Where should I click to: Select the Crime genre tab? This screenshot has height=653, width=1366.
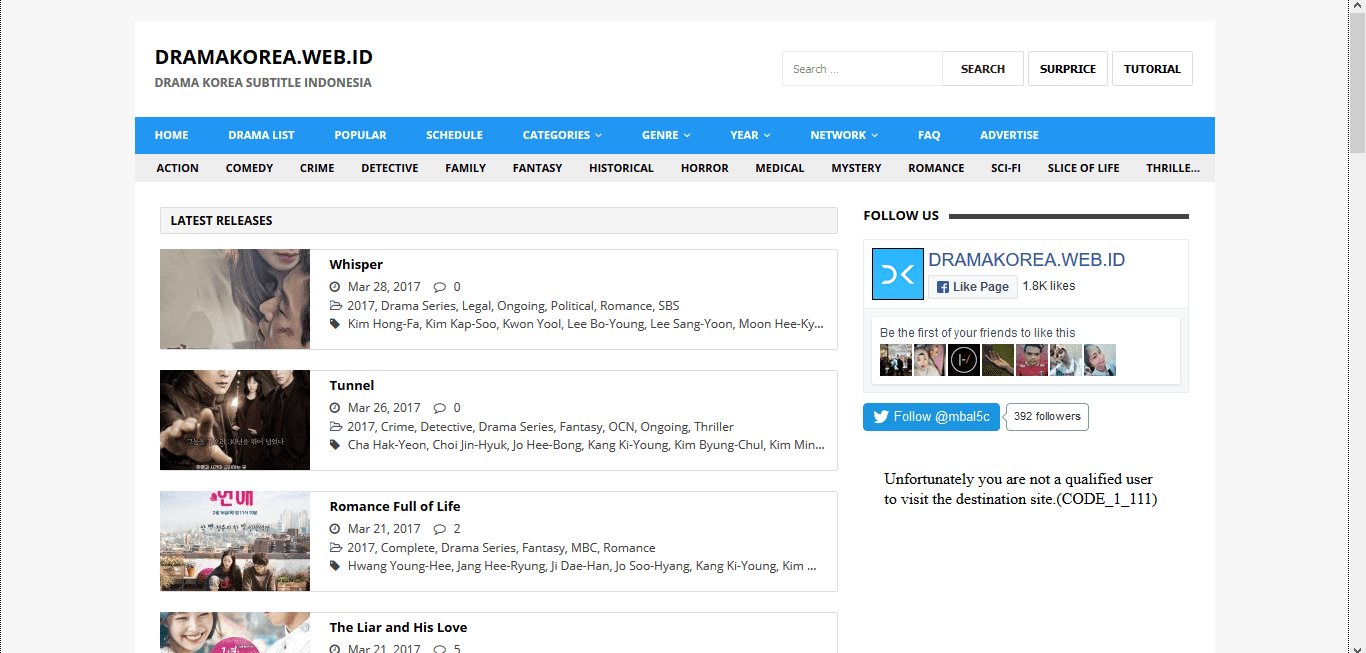tap(317, 168)
